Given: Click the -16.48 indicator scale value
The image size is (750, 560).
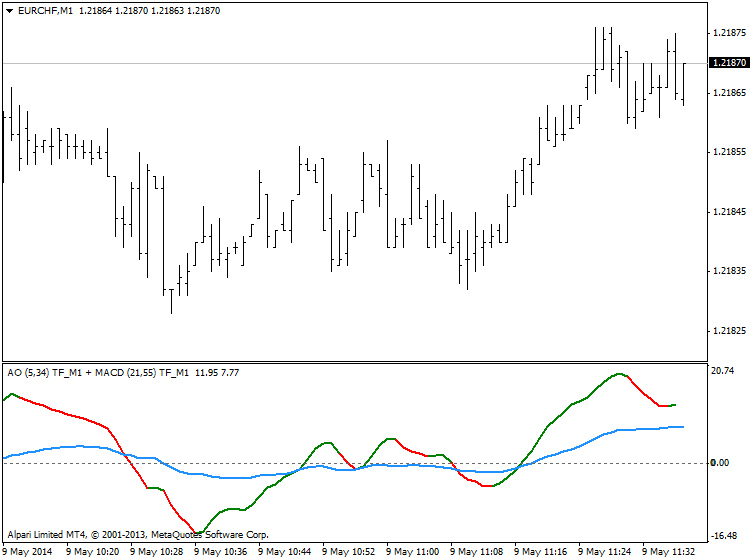Looking at the screenshot, I should (x=724, y=535).
